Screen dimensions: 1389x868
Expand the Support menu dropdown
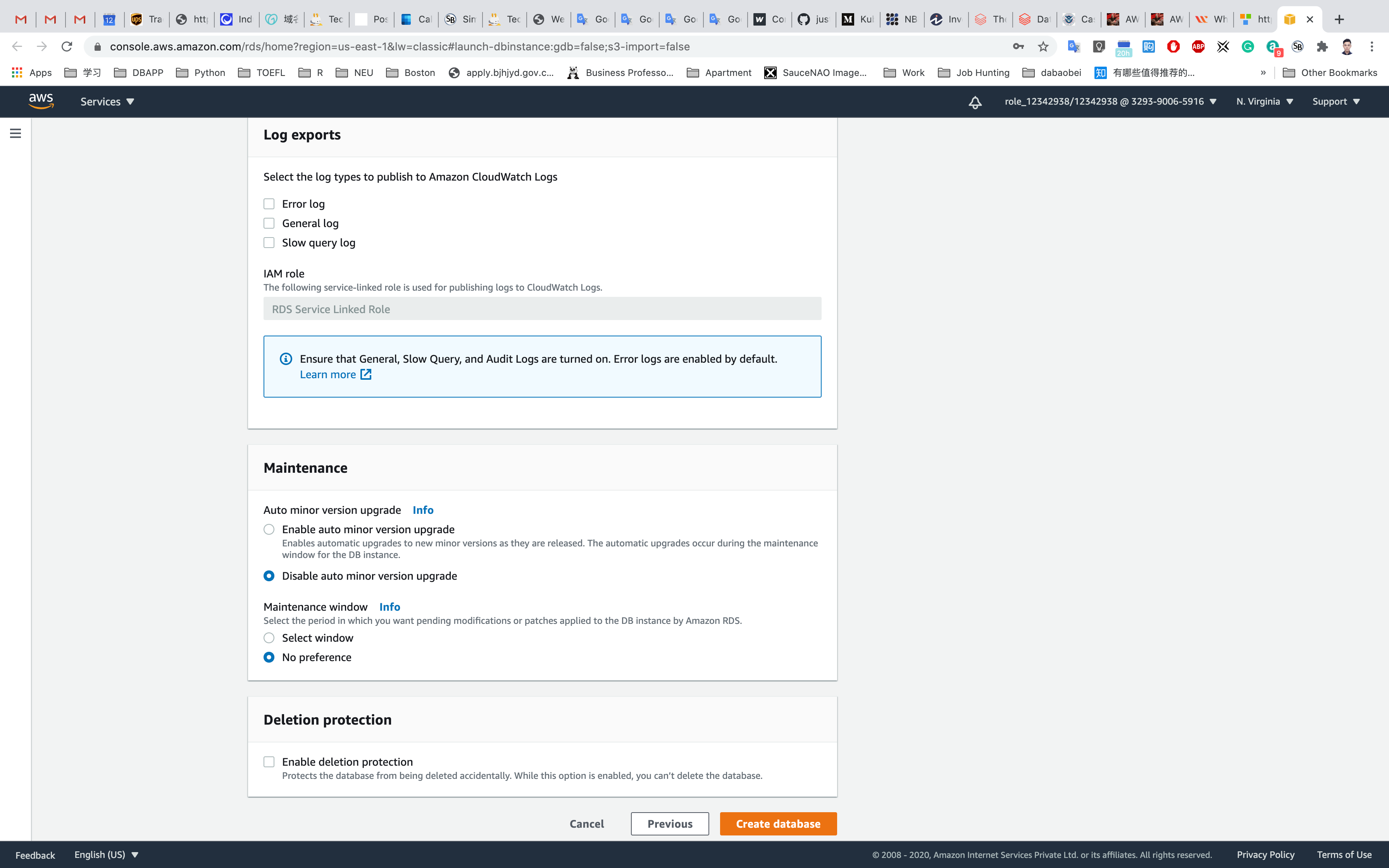tap(1336, 102)
